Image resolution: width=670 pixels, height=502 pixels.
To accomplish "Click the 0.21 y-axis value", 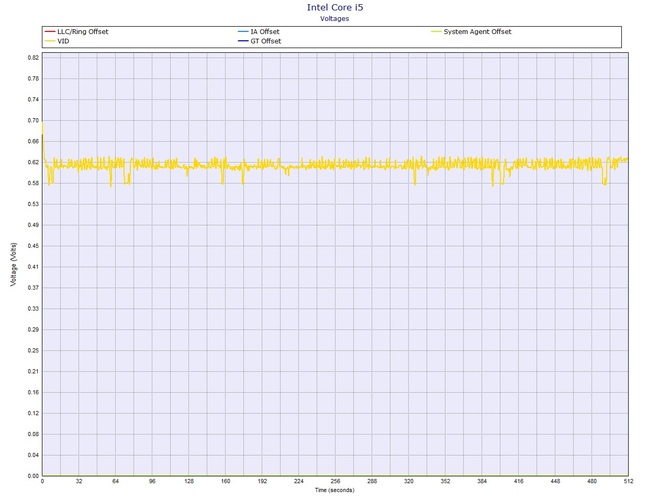I will click(33, 372).
